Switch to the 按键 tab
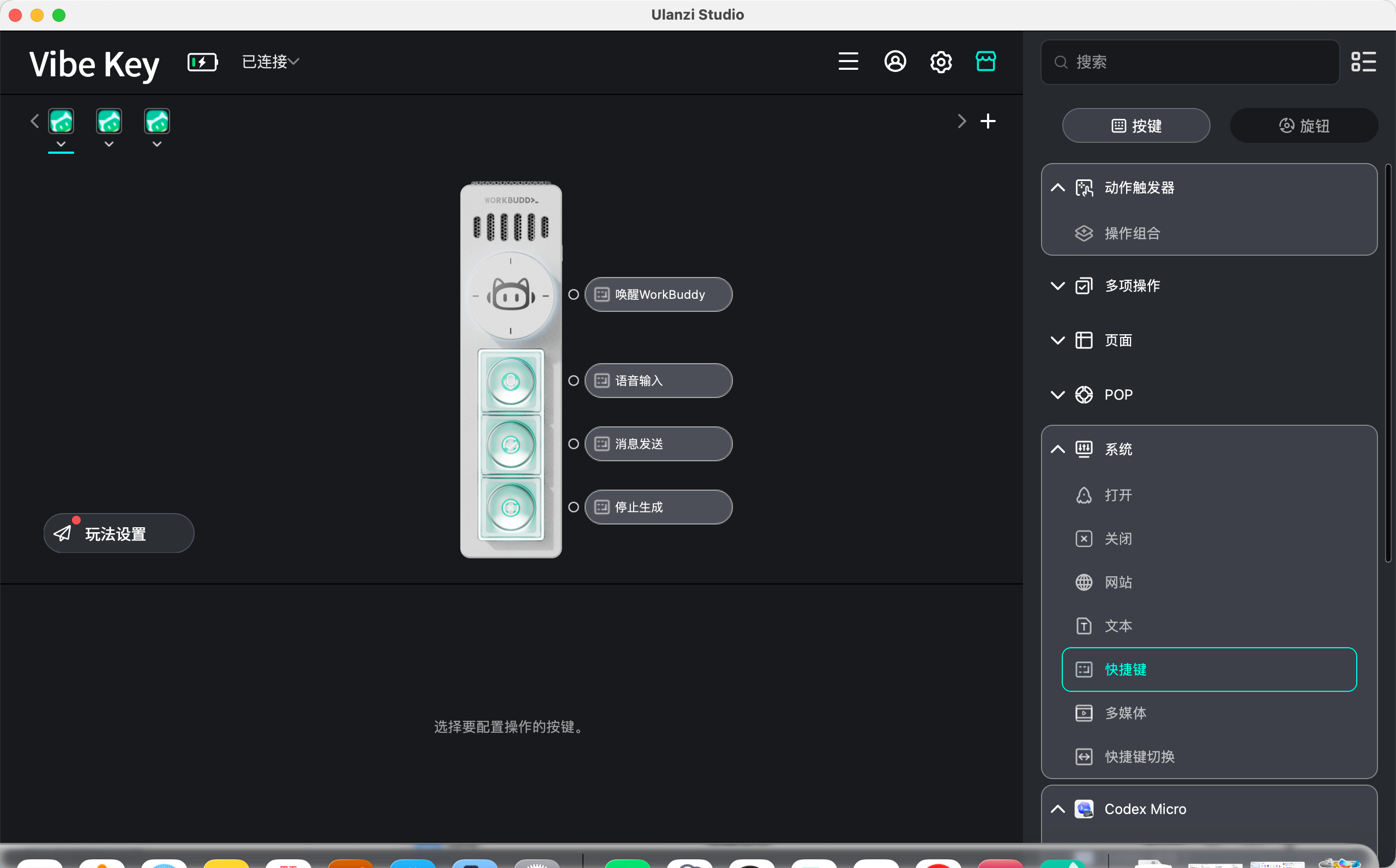 (1136, 126)
